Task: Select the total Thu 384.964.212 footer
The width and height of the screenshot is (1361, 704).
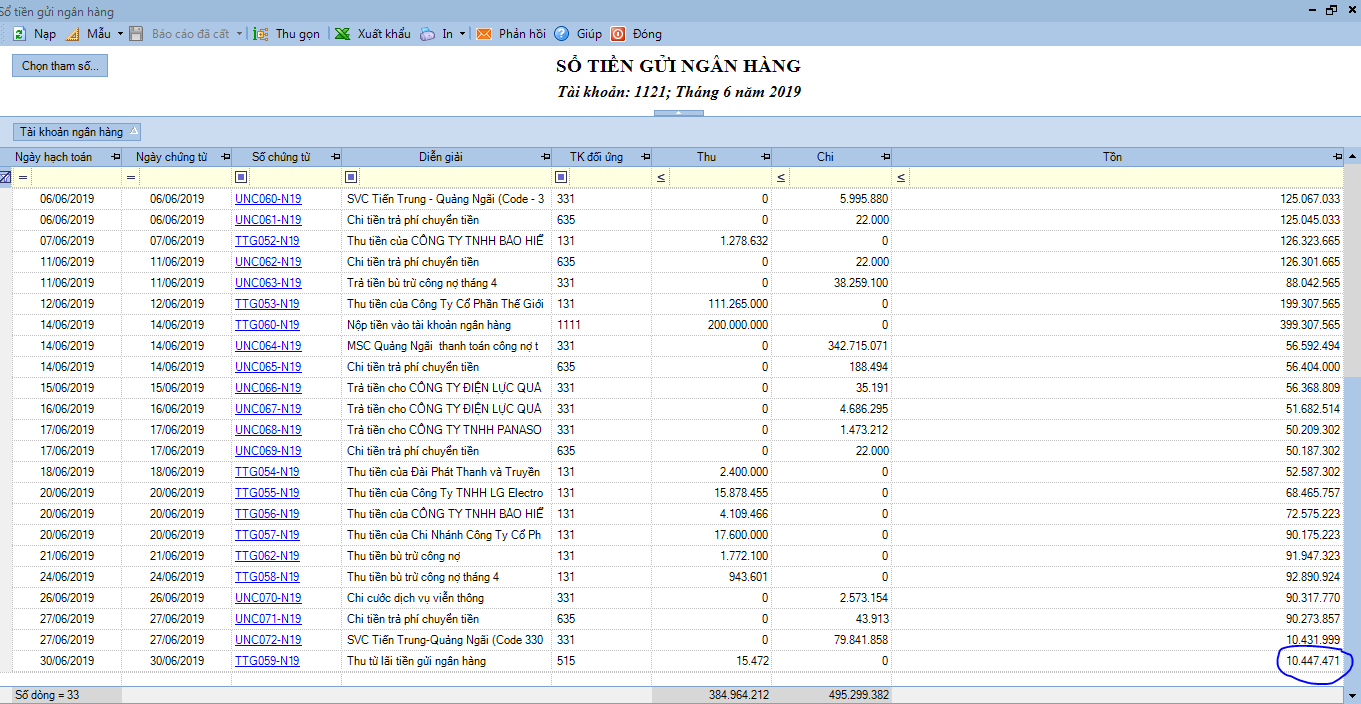Action: pos(712,695)
